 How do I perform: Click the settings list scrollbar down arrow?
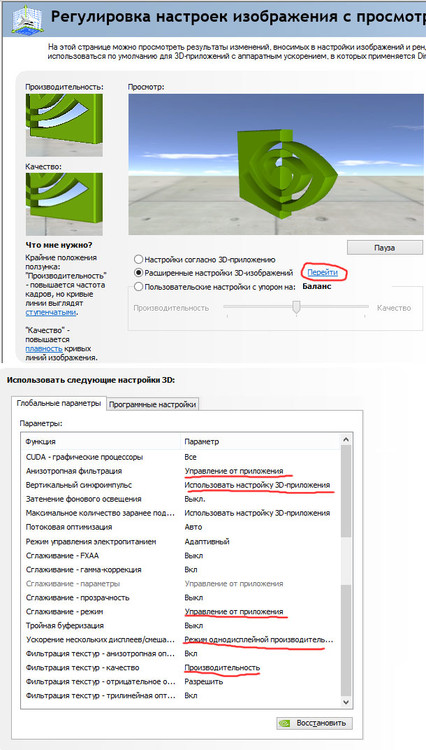[347, 702]
